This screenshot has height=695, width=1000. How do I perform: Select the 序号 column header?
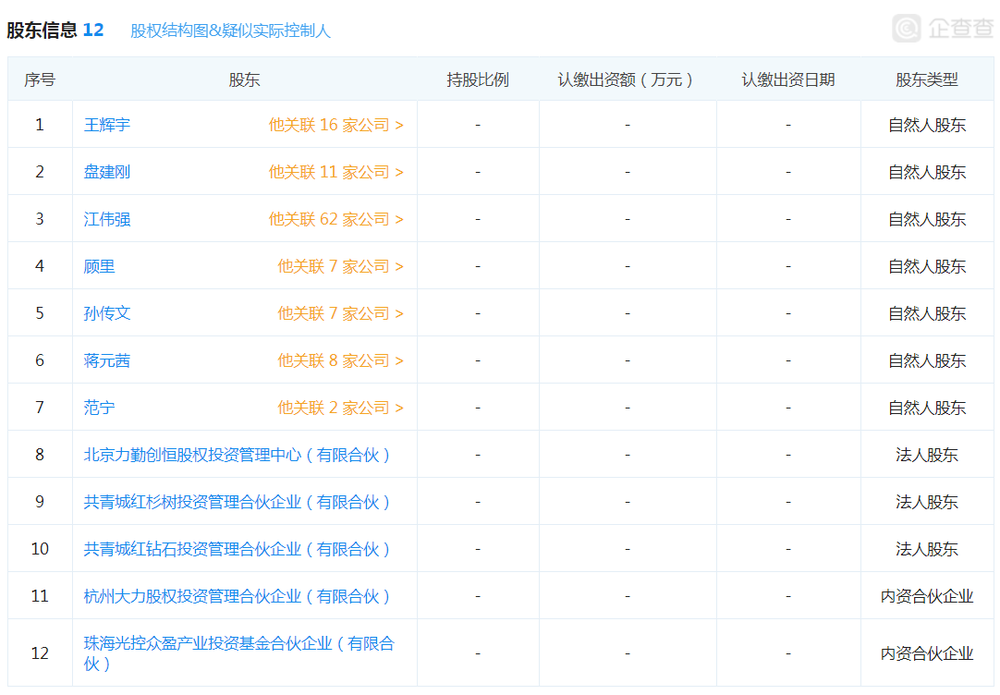[x=40, y=80]
